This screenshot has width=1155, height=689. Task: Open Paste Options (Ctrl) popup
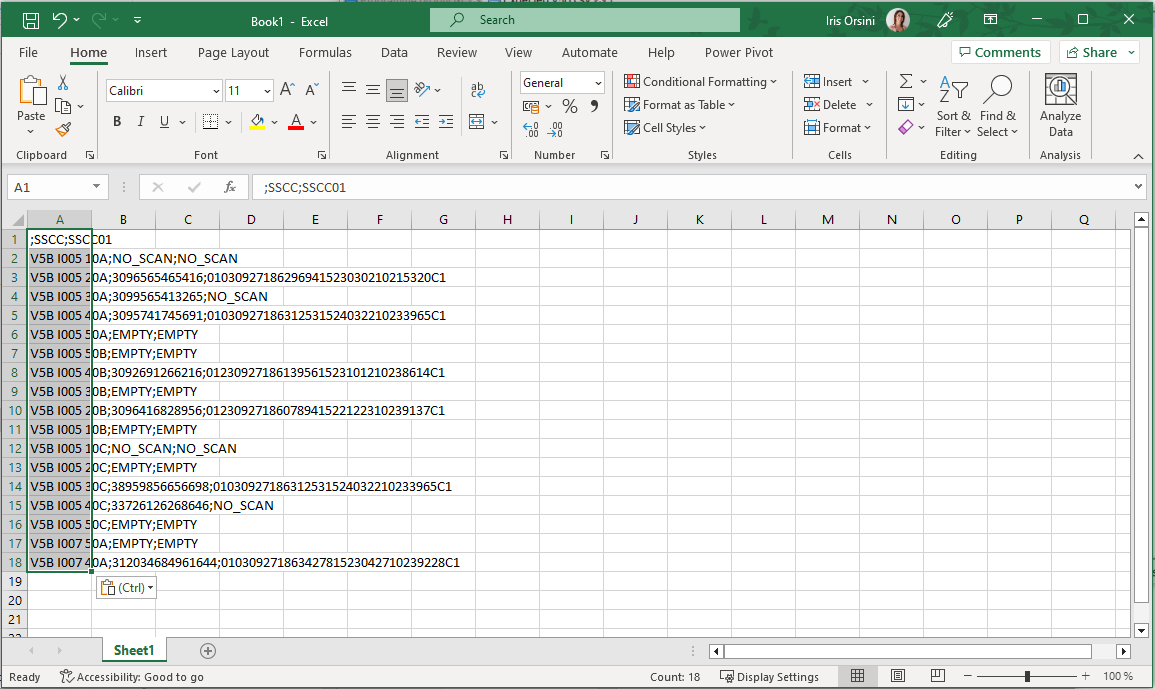tap(126, 587)
